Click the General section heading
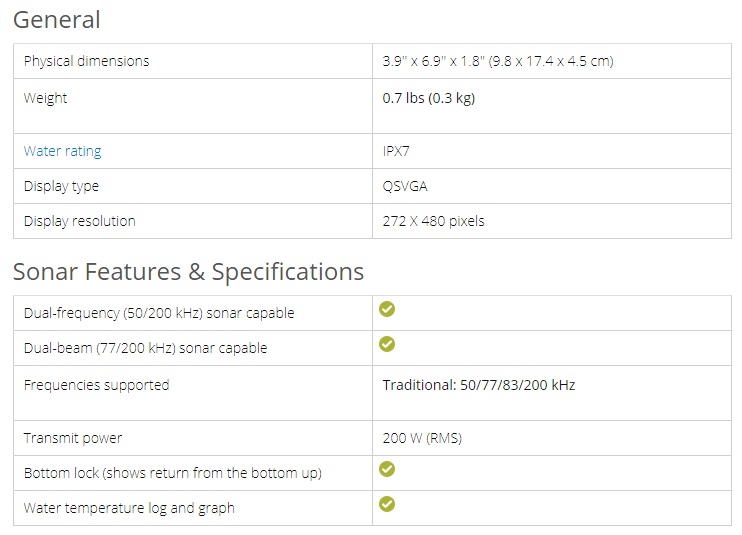Screen dimensions: 742x535 (x=56, y=19)
